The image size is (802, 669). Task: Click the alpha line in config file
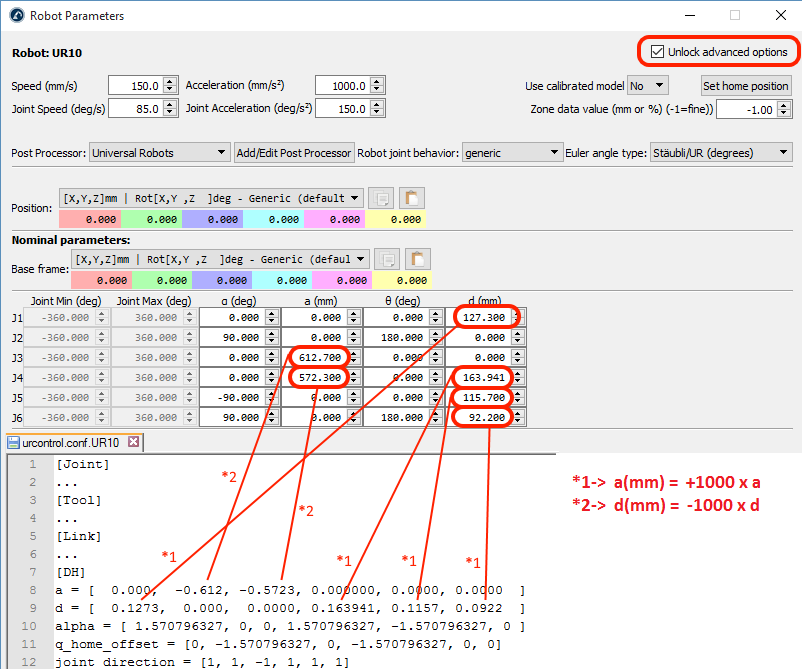click(x=290, y=626)
